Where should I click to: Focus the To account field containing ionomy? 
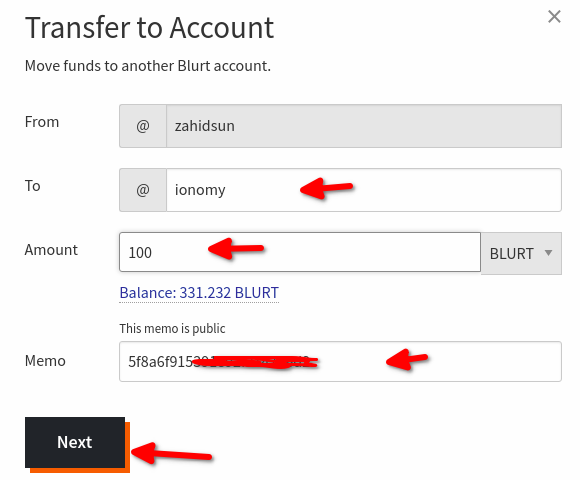click(x=364, y=190)
